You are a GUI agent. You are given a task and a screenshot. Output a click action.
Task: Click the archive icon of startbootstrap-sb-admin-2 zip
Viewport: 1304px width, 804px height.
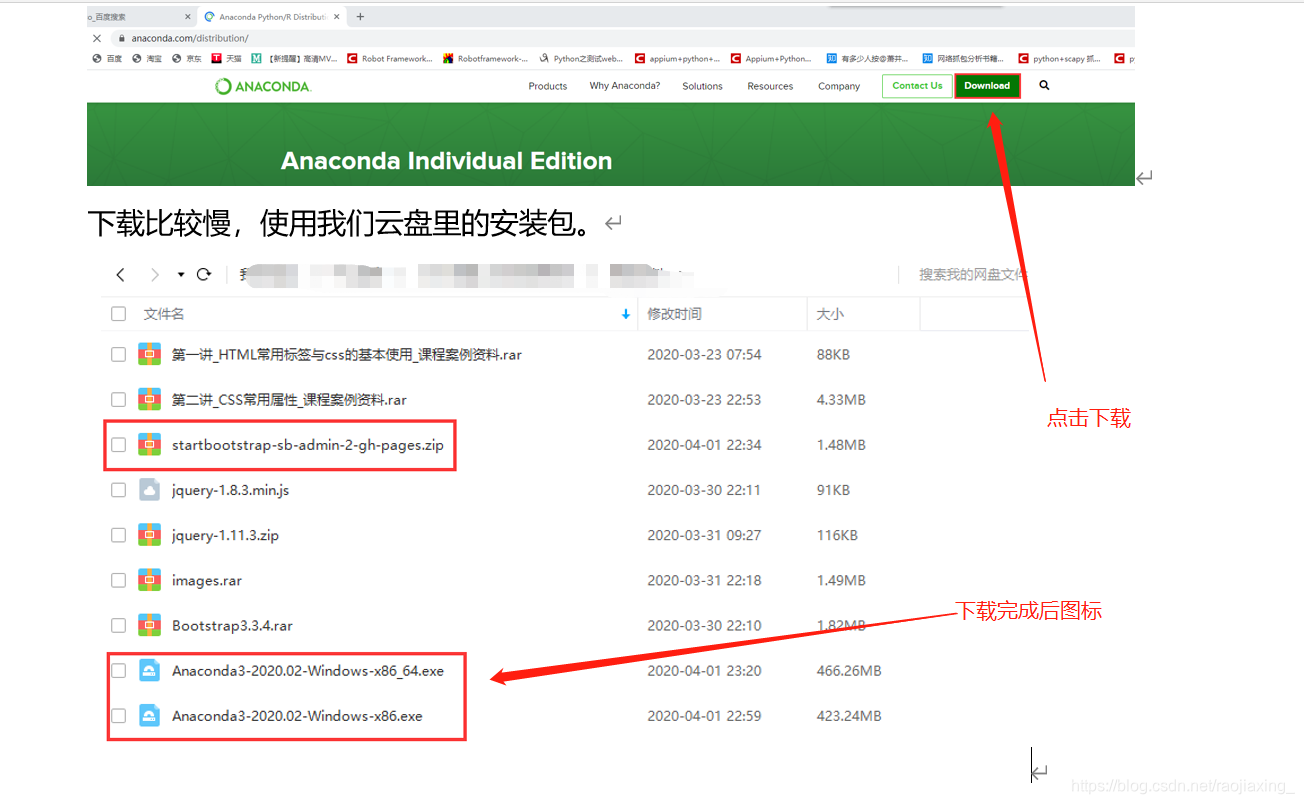(150, 445)
